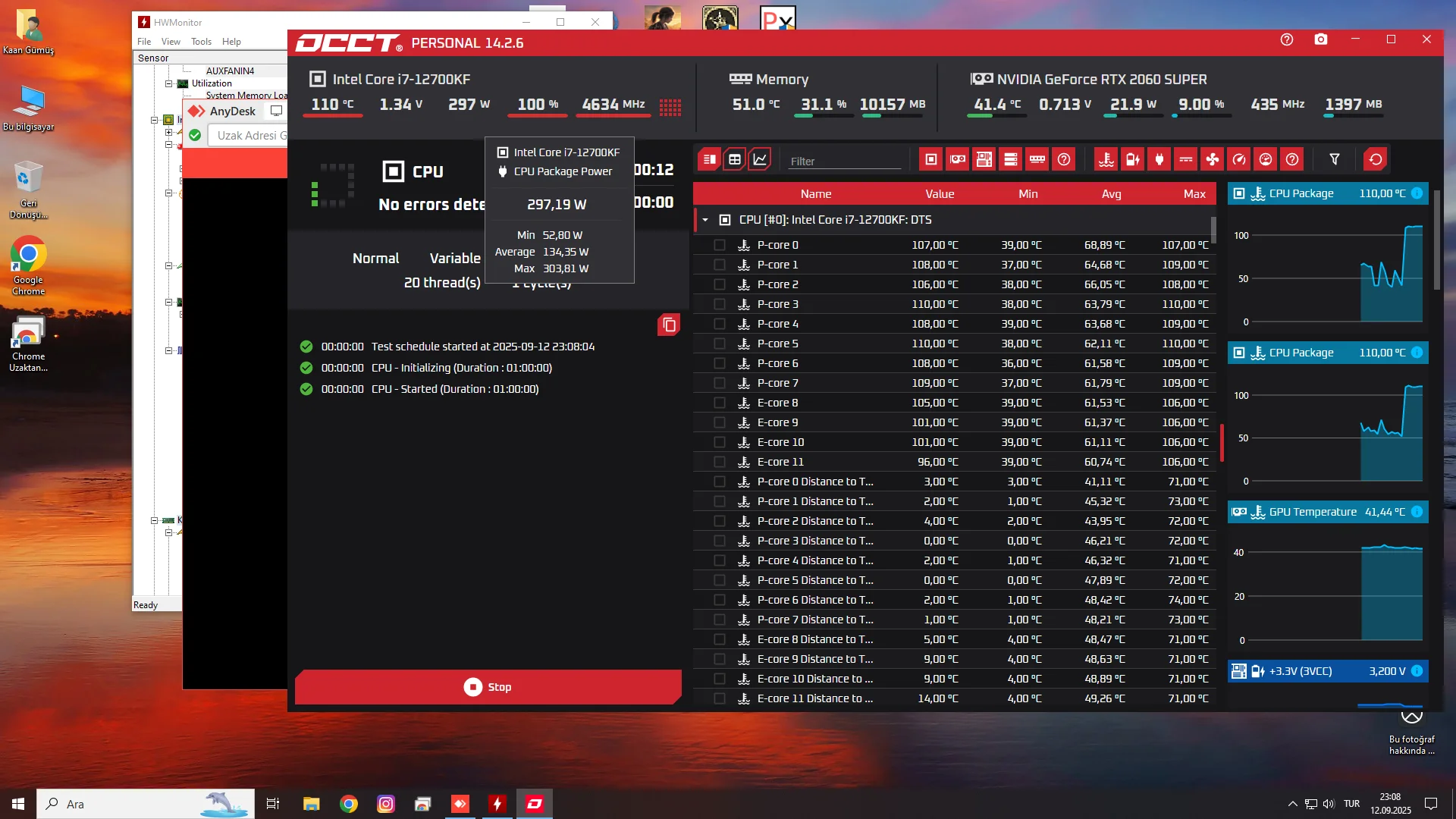
Task: Click the funnel filter icon
Action: click(x=1335, y=159)
